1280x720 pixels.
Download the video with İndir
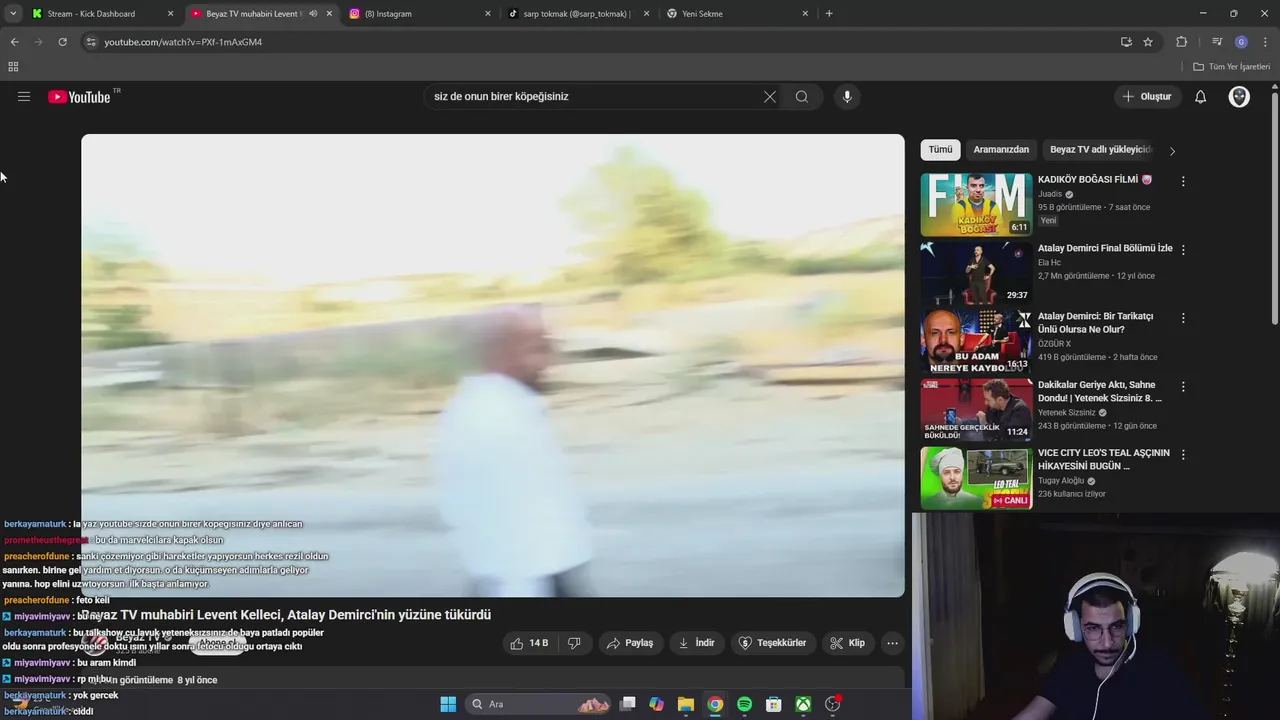[x=696, y=643]
